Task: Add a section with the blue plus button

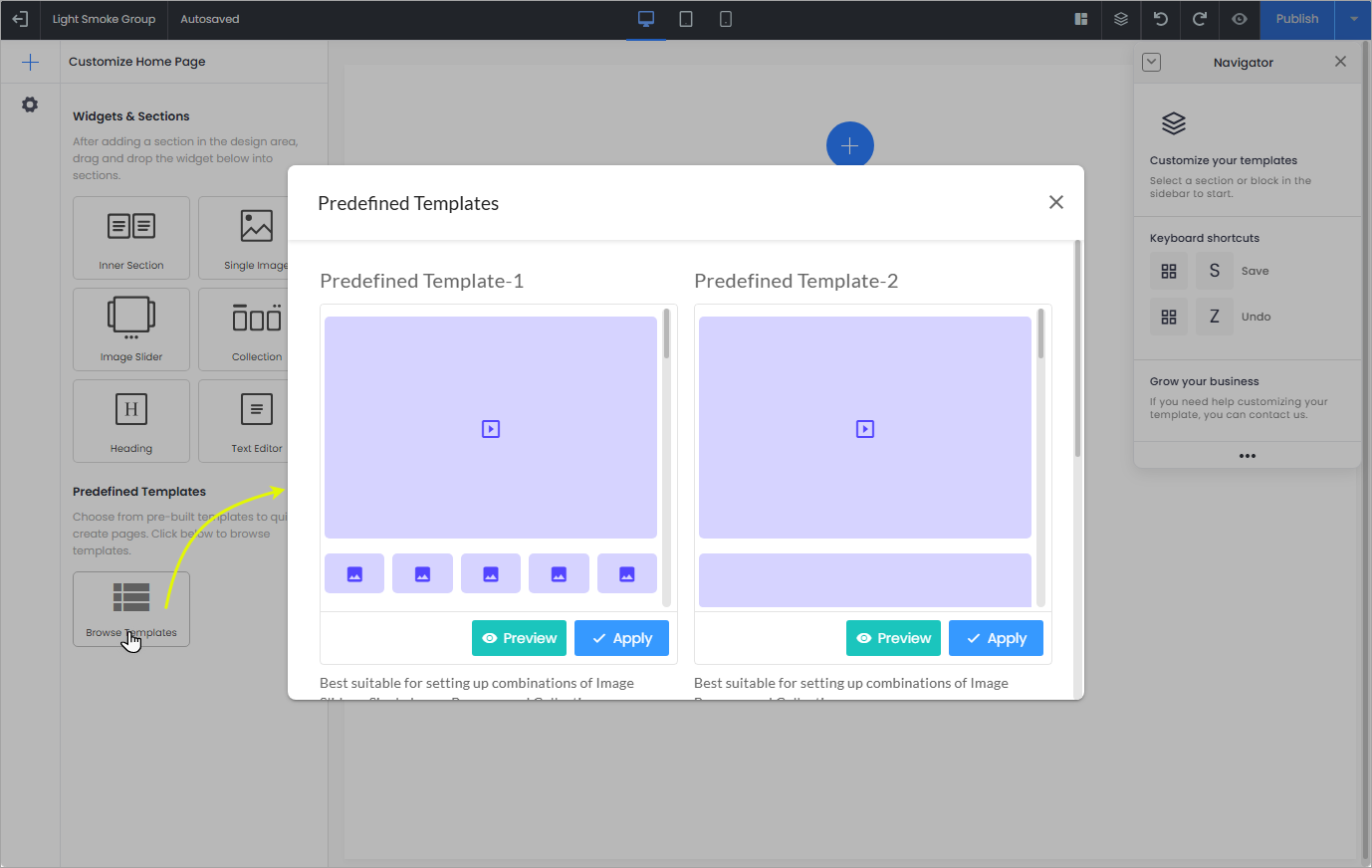Action: pos(850,144)
